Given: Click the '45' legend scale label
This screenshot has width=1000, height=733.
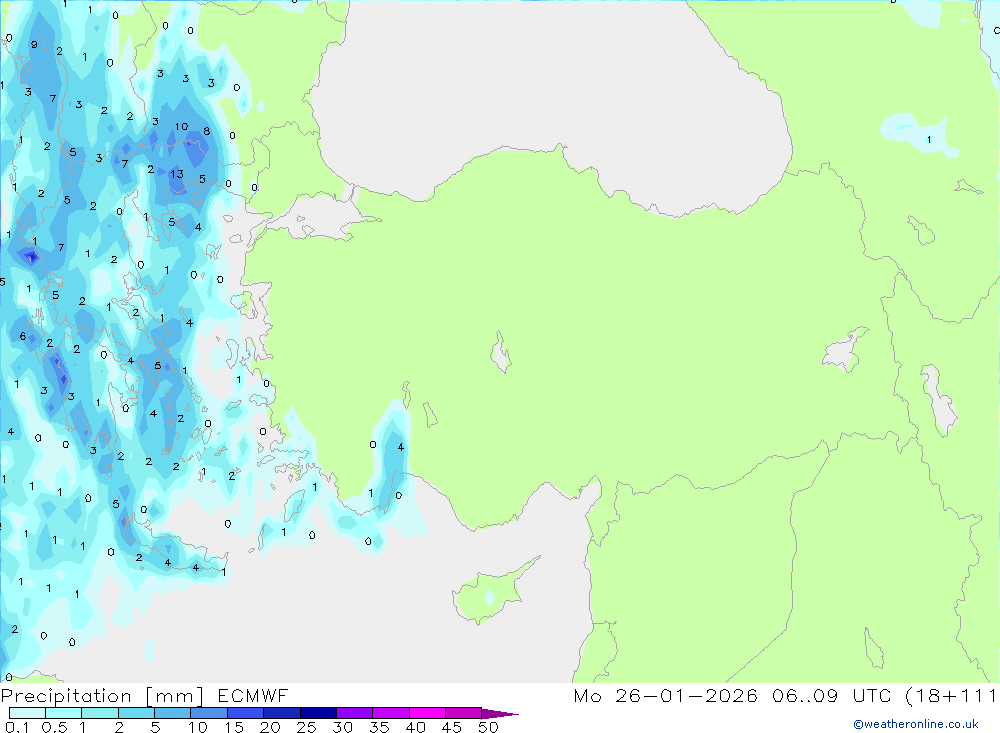Looking at the screenshot, I should click(452, 727).
